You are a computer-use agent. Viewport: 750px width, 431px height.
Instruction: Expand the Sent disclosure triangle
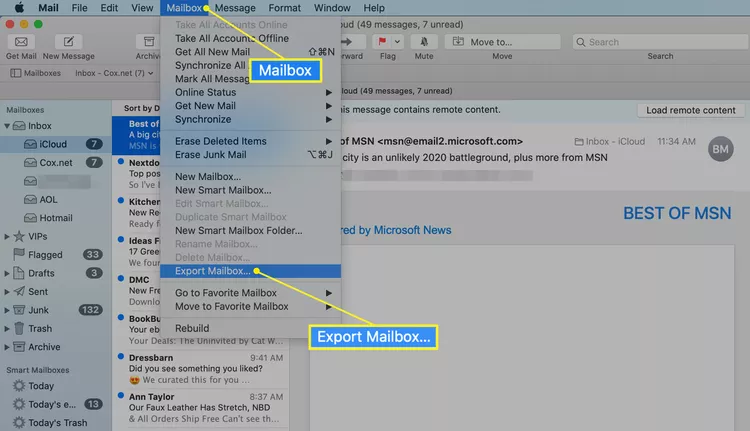[x=7, y=292]
